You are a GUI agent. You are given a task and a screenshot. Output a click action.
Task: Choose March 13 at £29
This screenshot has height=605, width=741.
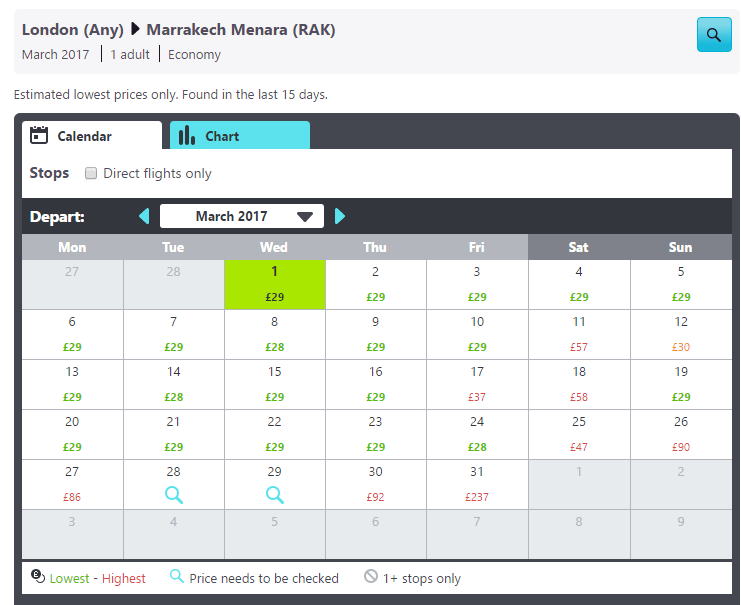[x=72, y=385]
